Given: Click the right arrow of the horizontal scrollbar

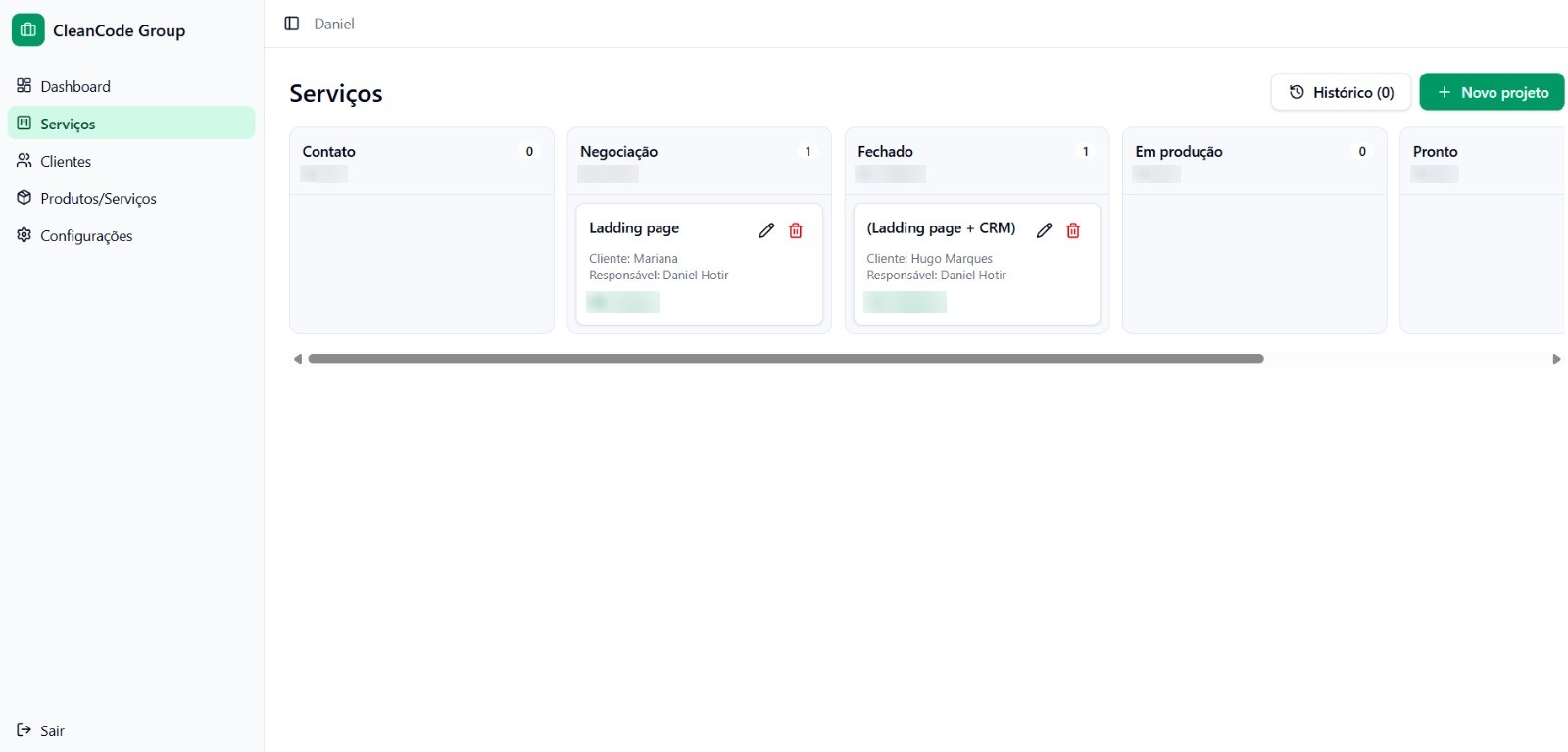Looking at the screenshot, I should pyautogui.click(x=1556, y=359).
